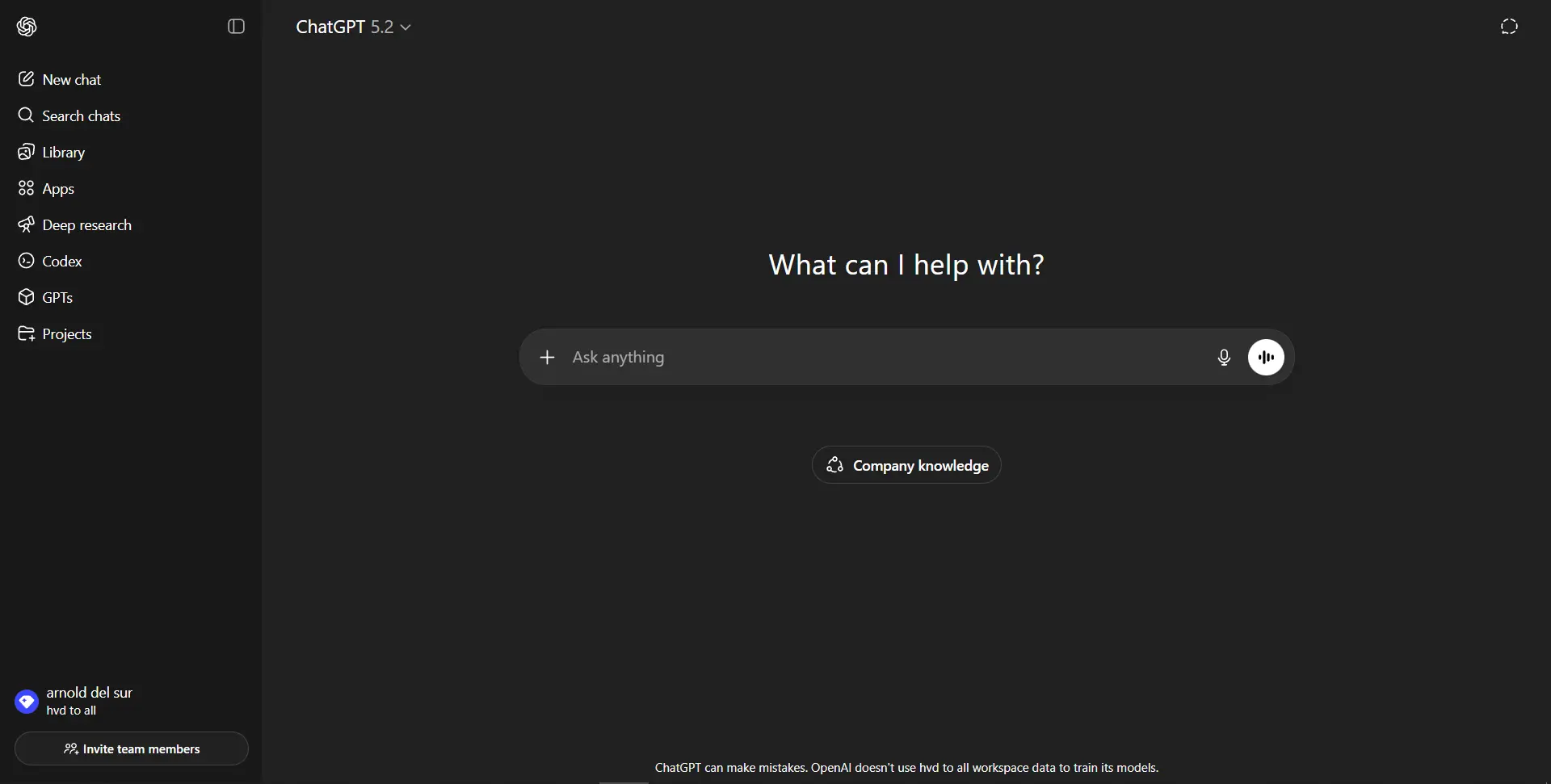Screen dimensions: 1551x784
Task: Open Projects in the sidebar
Action: pyautogui.click(x=131, y=333)
